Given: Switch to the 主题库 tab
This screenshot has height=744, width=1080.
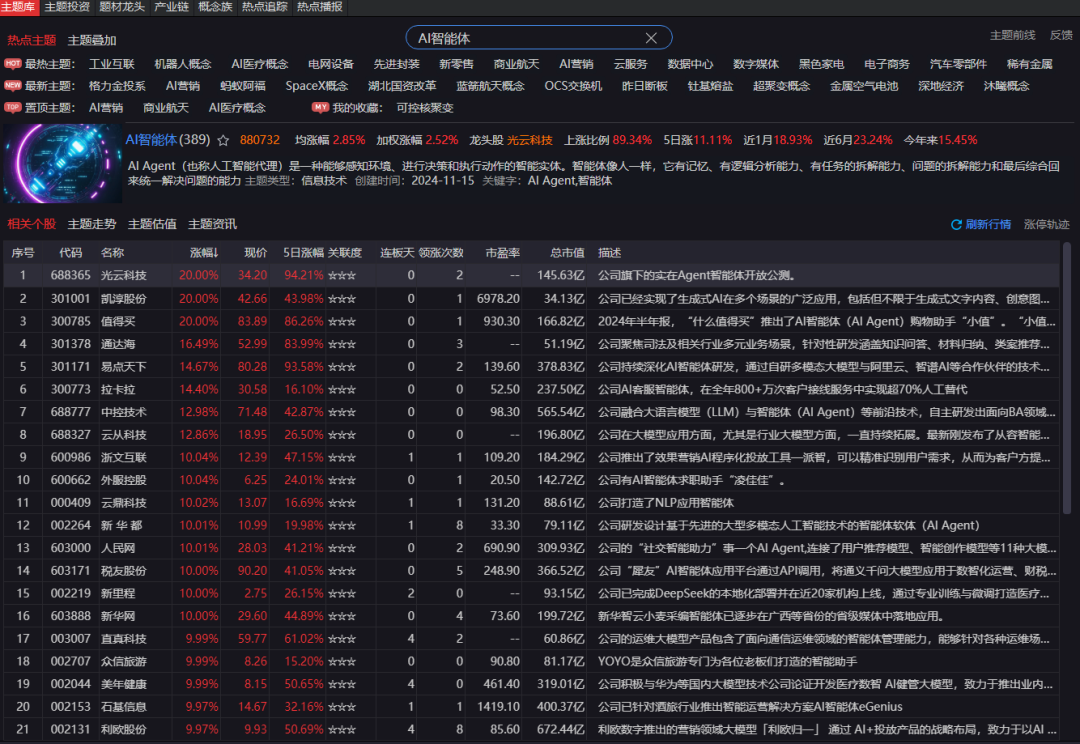Looking at the screenshot, I should 19,7.
